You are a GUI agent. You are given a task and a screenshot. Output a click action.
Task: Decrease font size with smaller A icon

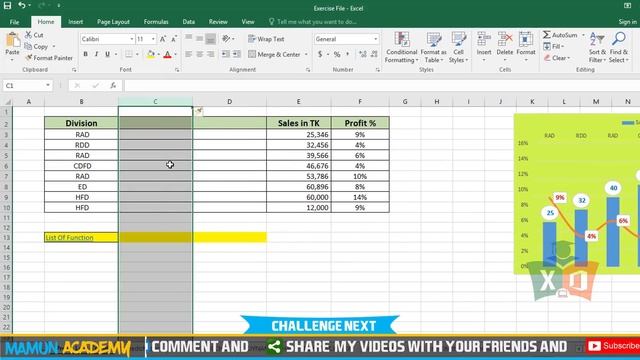pos(174,39)
